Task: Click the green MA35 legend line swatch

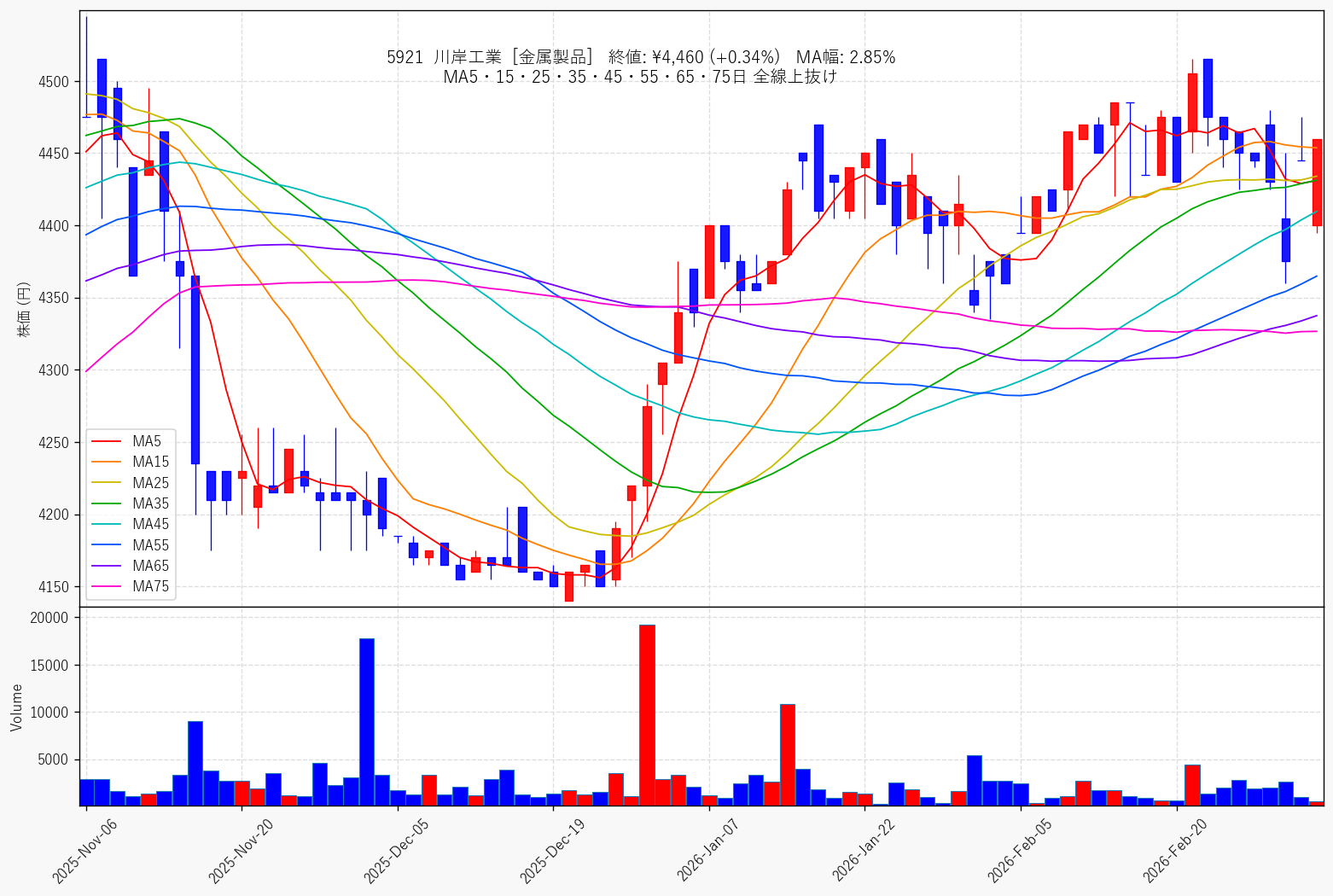Action: point(107,504)
